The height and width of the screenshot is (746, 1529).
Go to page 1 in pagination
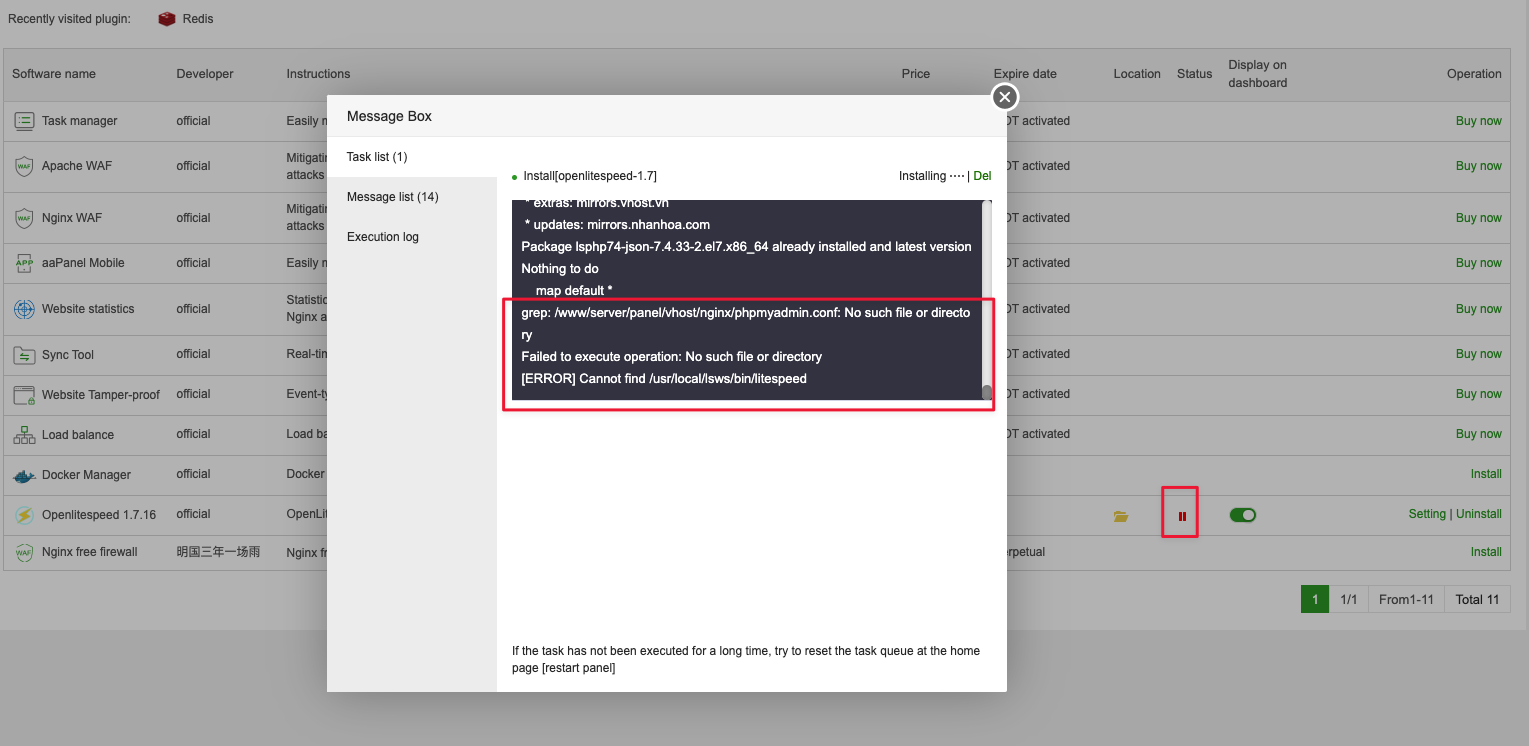tap(1315, 599)
